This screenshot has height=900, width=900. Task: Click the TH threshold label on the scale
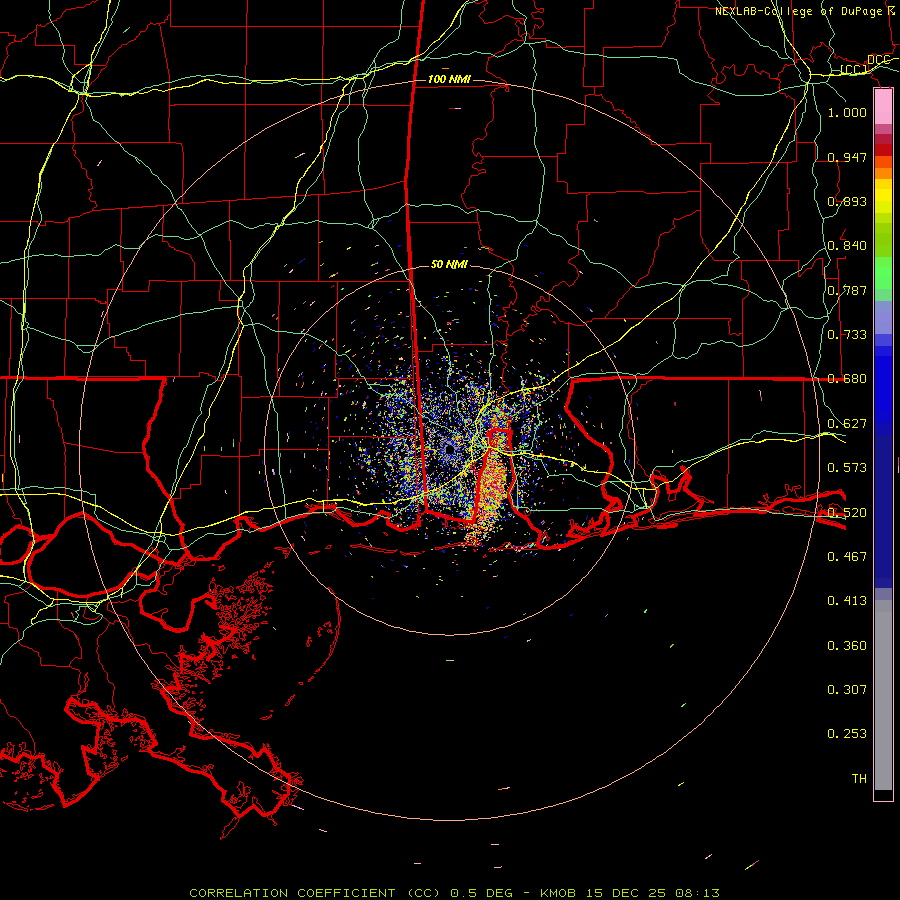click(x=859, y=778)
